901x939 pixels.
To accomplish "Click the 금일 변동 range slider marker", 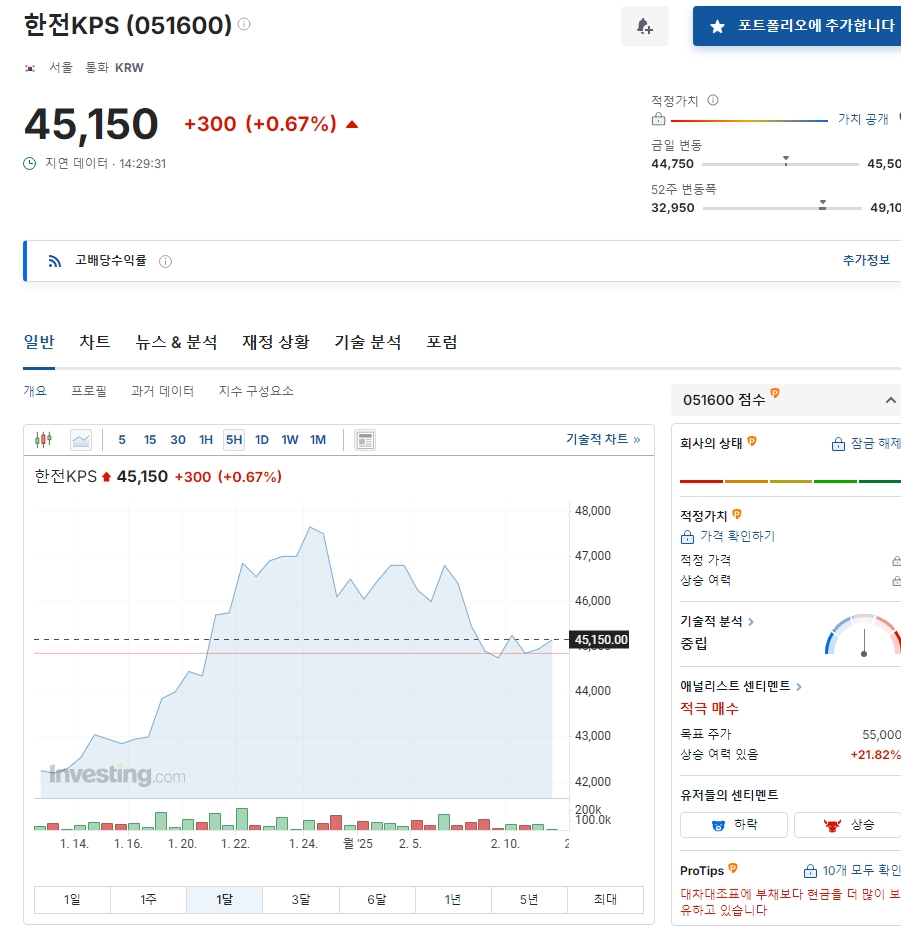I will pos(785,160).
